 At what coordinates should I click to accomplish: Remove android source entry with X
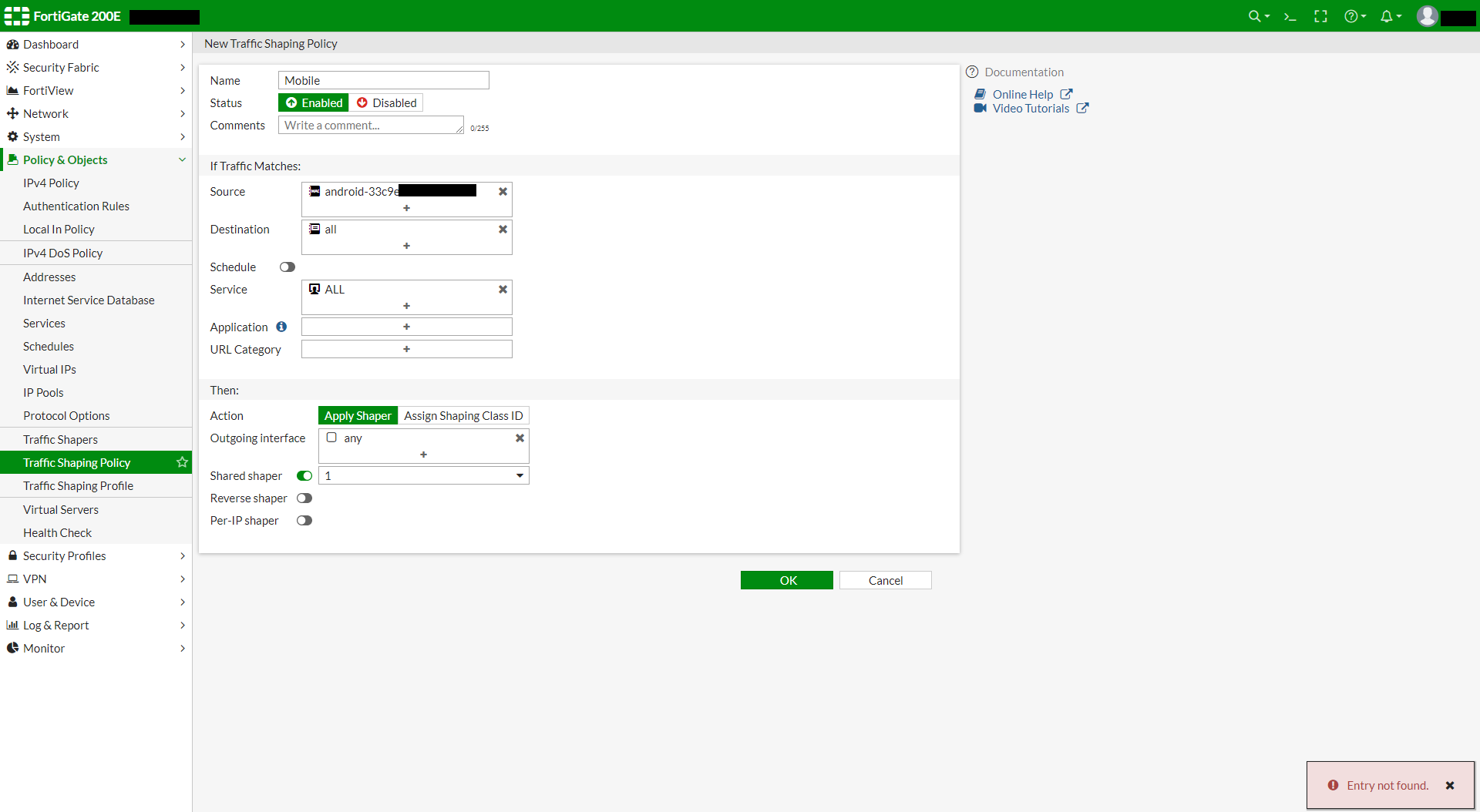click(x=503, y=191)
